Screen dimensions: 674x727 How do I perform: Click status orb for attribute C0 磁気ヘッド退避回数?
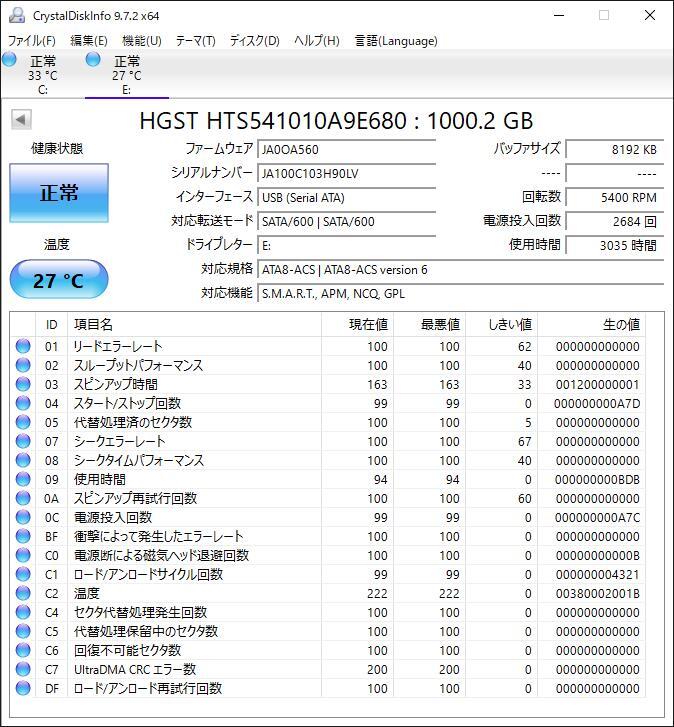[x=23, y=555]
